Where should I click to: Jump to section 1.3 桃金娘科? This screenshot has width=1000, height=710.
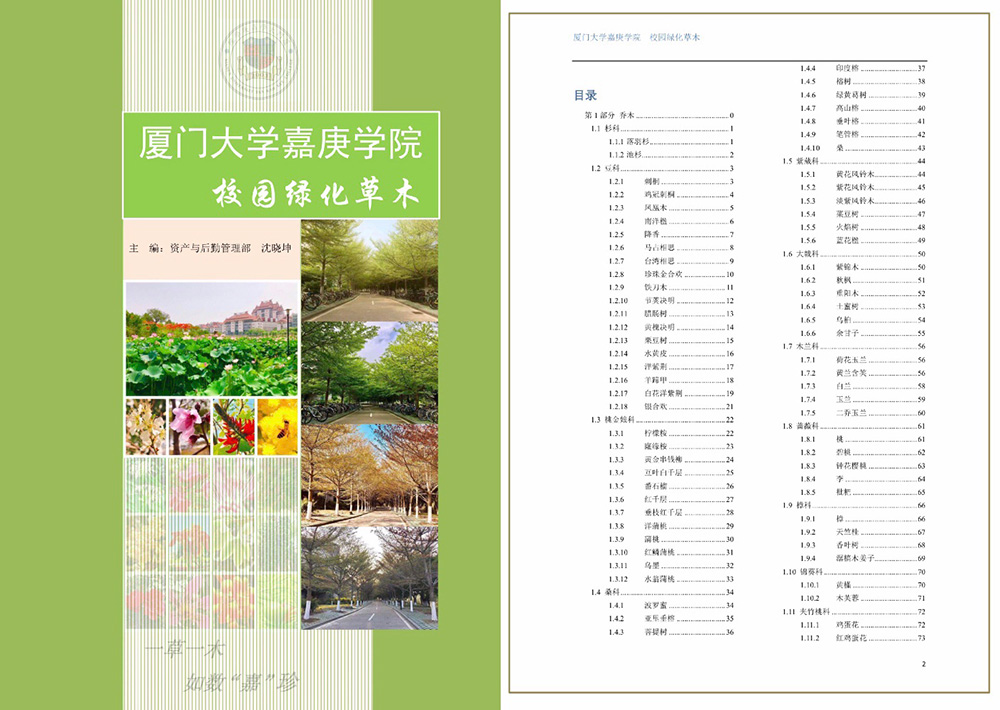[x=662, y=420]
